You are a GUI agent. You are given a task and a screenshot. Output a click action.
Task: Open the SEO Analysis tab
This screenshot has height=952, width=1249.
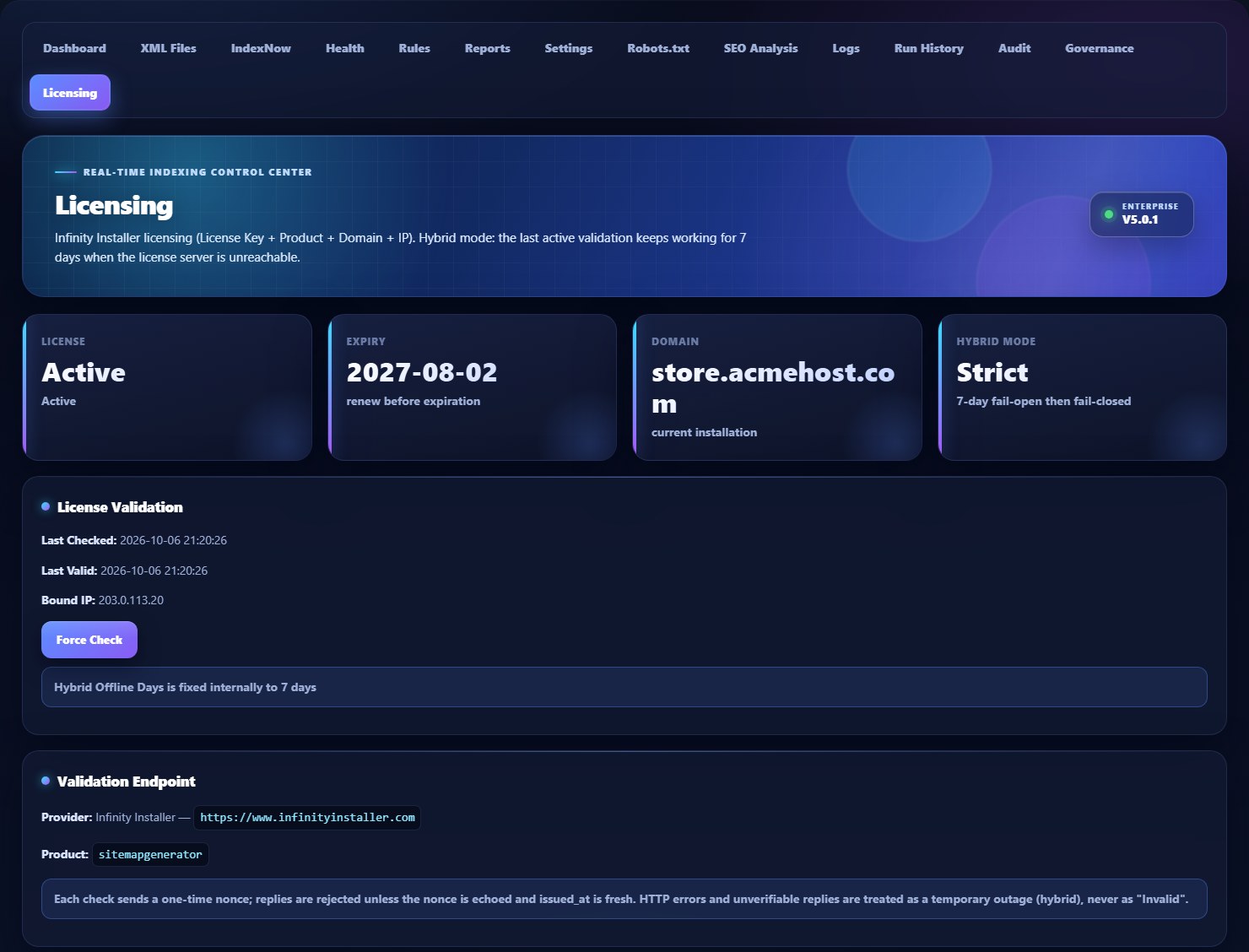coord(760,48)
